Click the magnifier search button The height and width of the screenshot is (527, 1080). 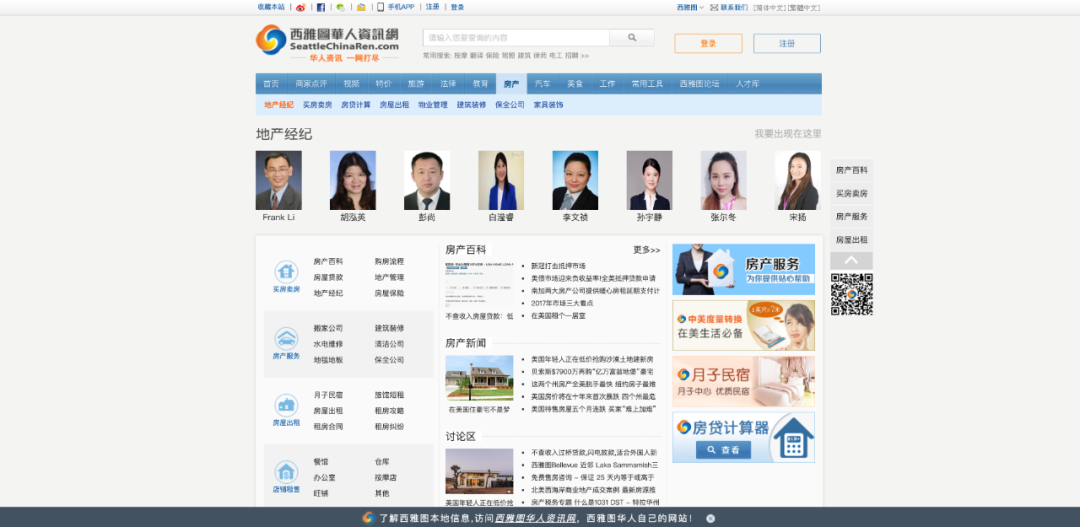[x=632, y=38]
